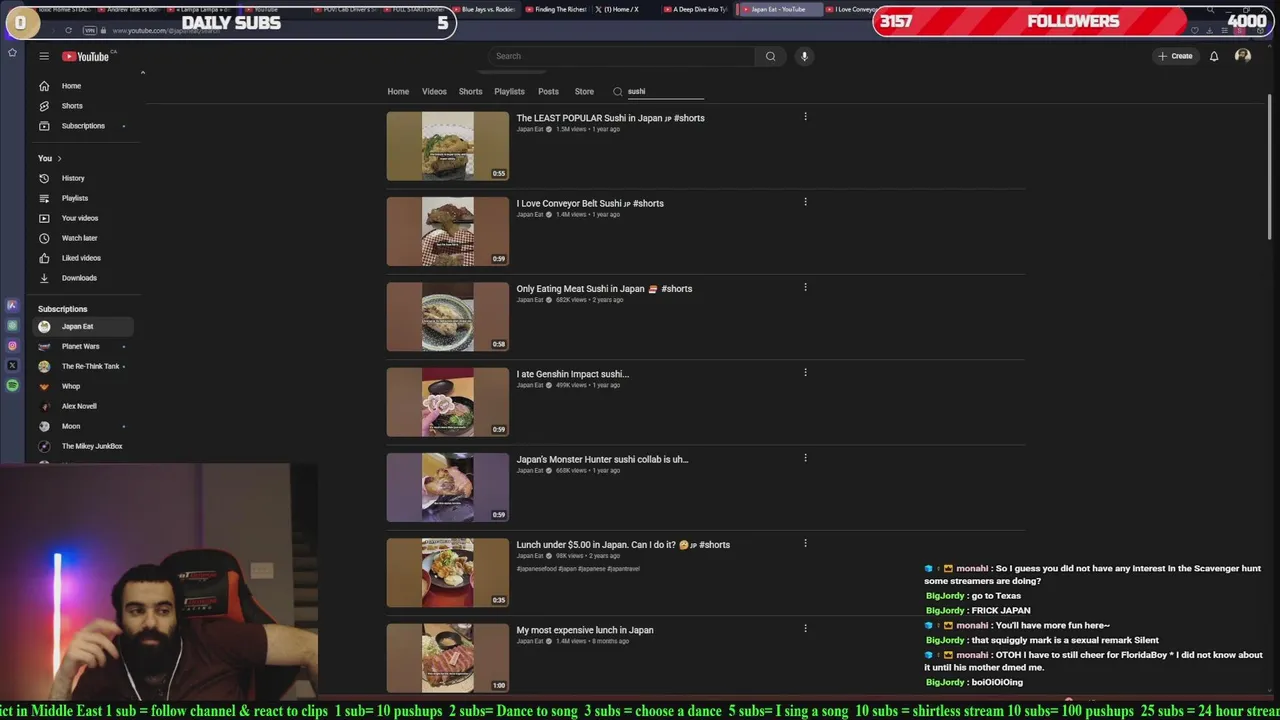
Task: Click title I ate Genshin Impact sushi
Action: [x=572, y=374]
